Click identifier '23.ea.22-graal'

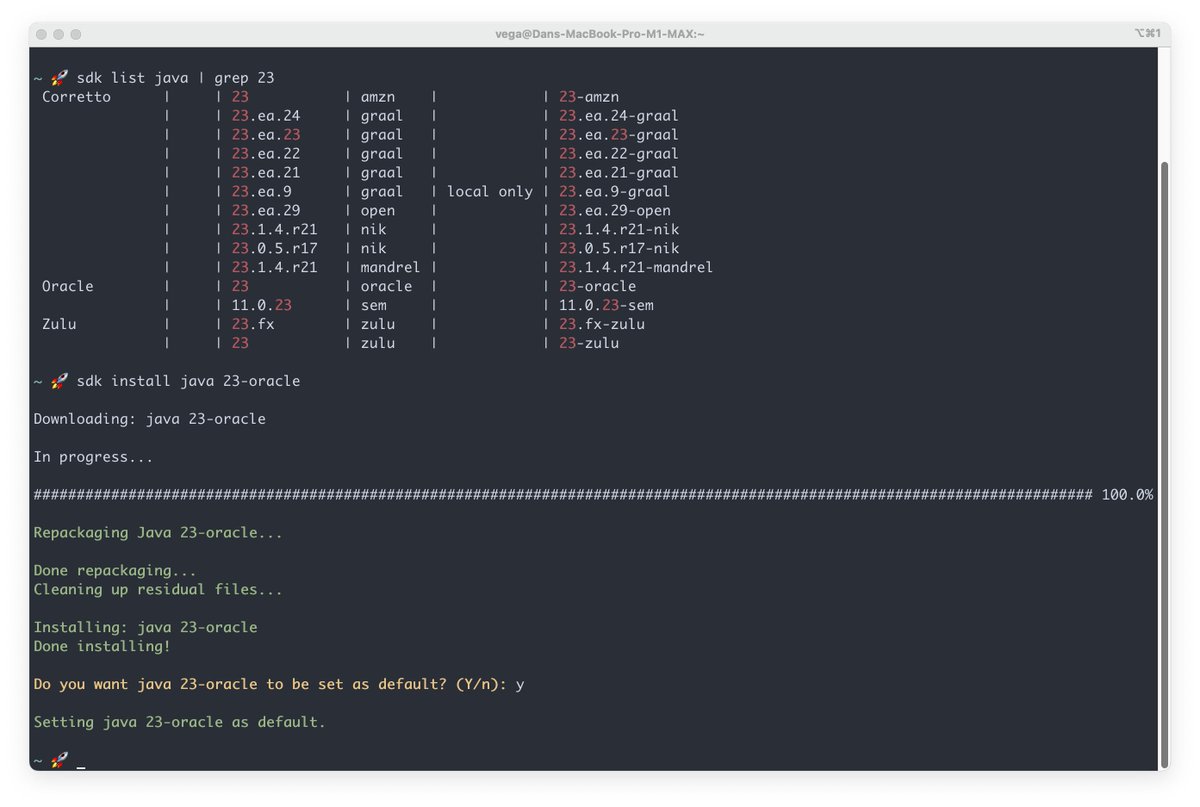619,154
